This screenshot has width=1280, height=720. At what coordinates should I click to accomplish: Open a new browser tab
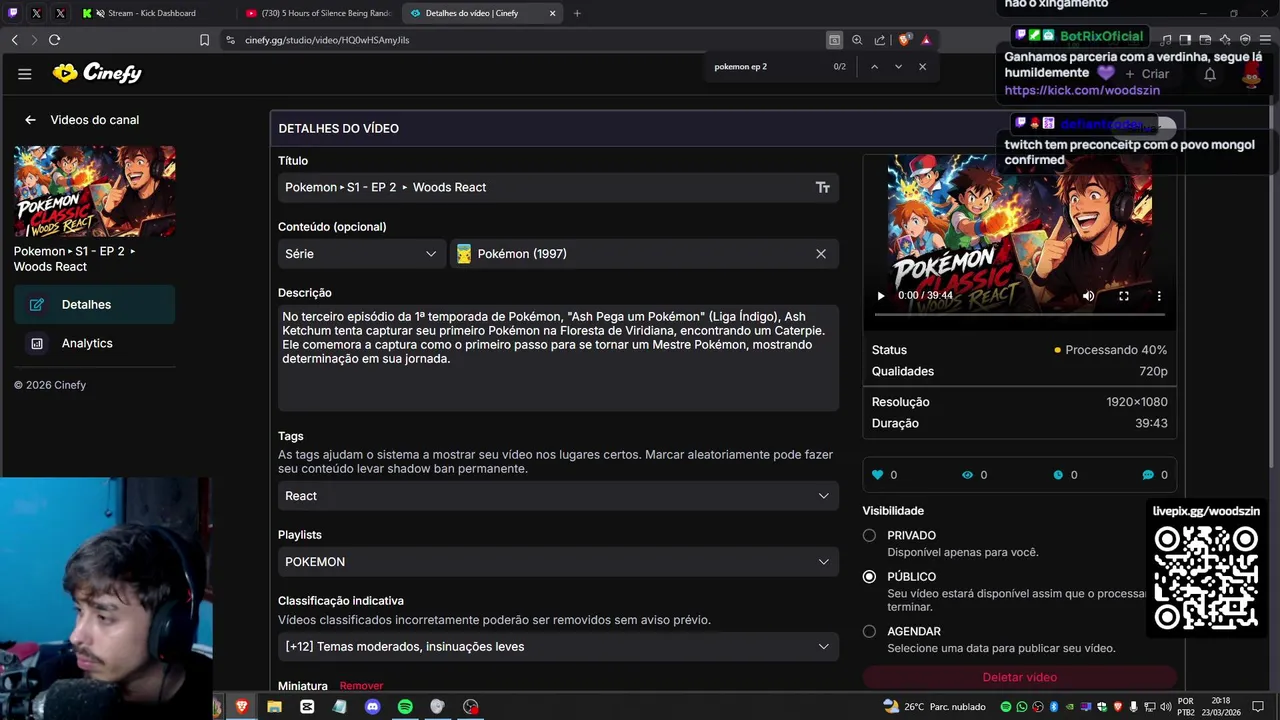[x=577, y=13]
